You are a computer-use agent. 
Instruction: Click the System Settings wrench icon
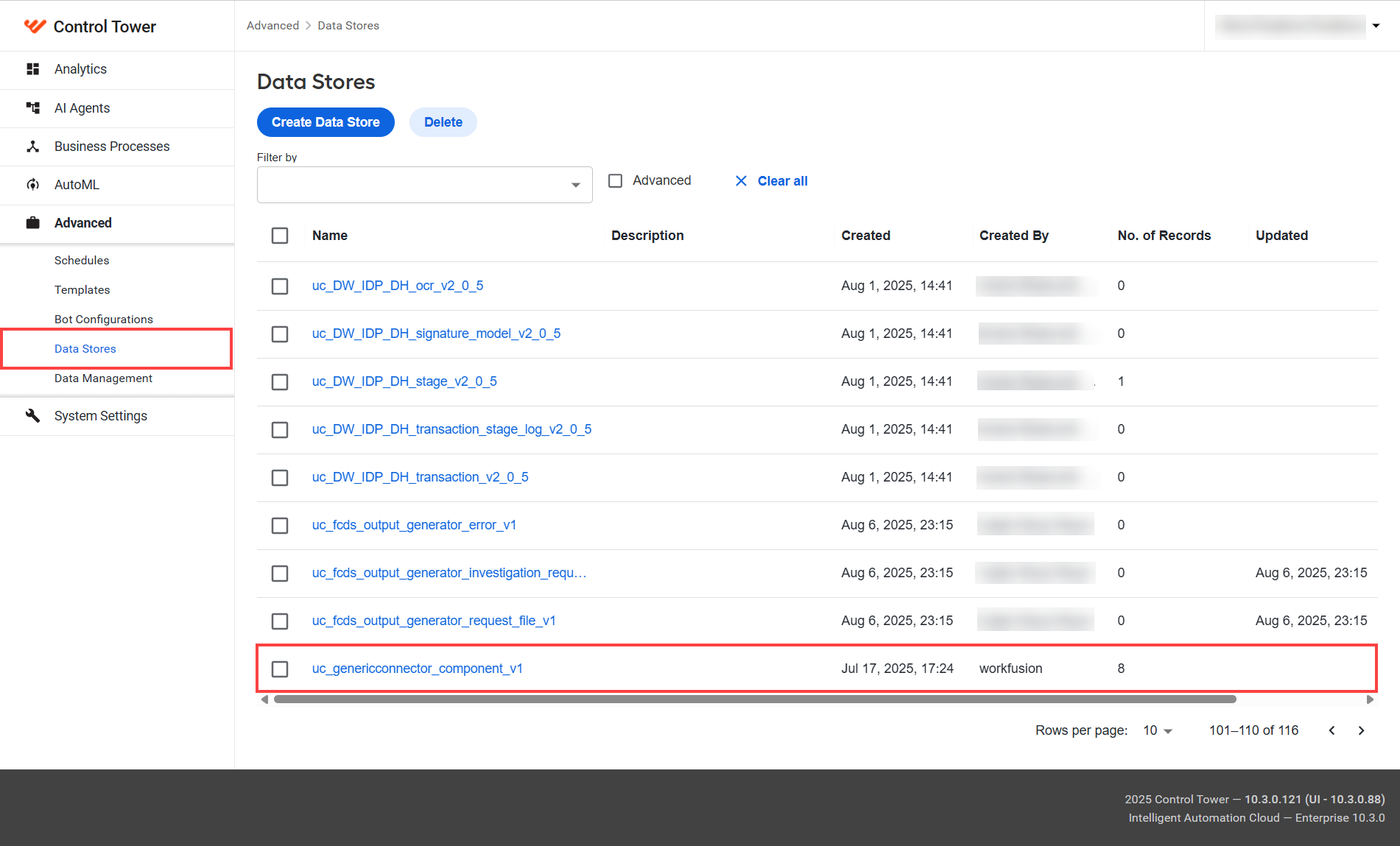[32, 416]
